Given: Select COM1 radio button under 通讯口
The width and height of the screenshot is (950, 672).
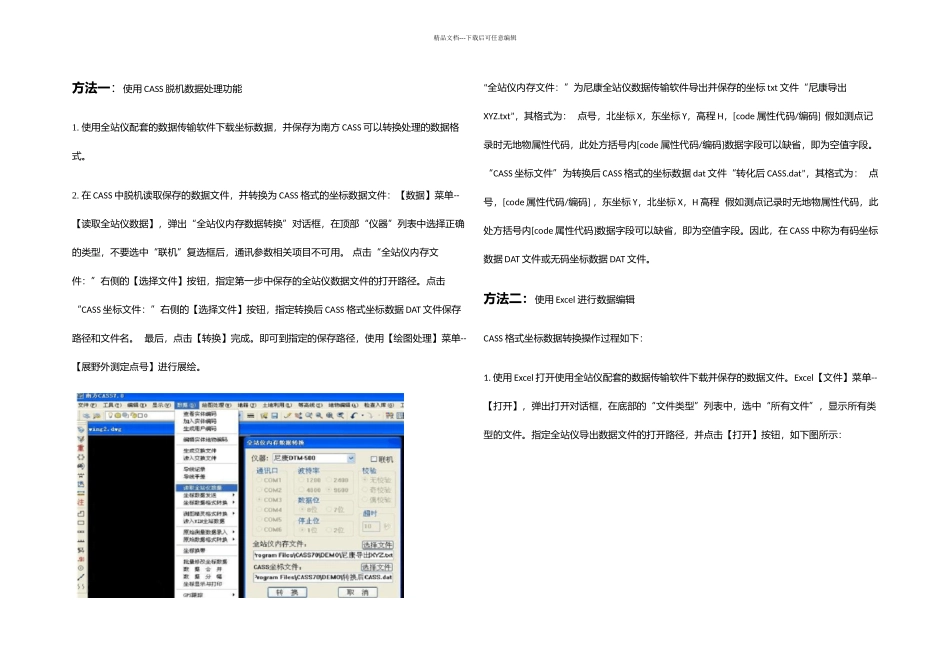Looking at the screenshot, I should pos(259,479).
